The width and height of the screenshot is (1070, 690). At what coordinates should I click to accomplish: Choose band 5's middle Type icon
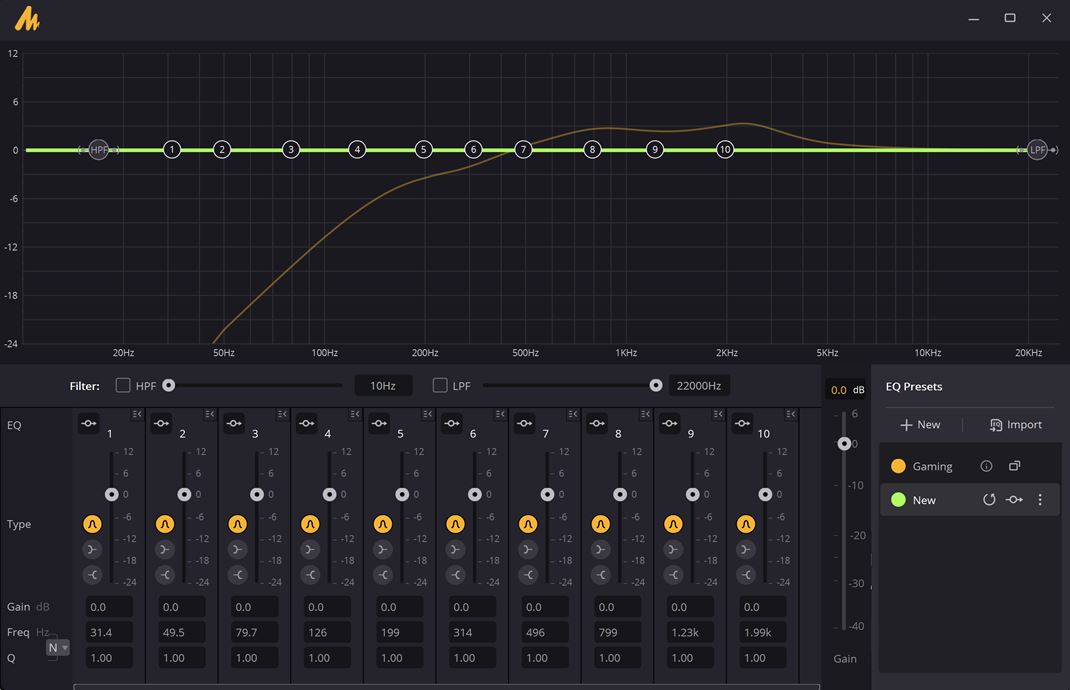pos(383,549)
